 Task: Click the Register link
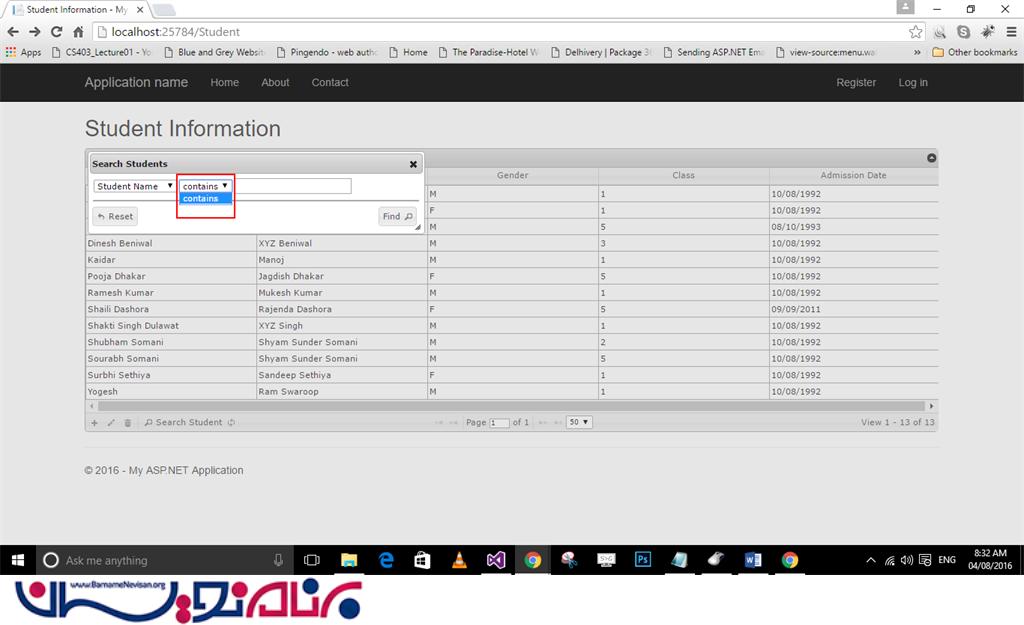856,83
